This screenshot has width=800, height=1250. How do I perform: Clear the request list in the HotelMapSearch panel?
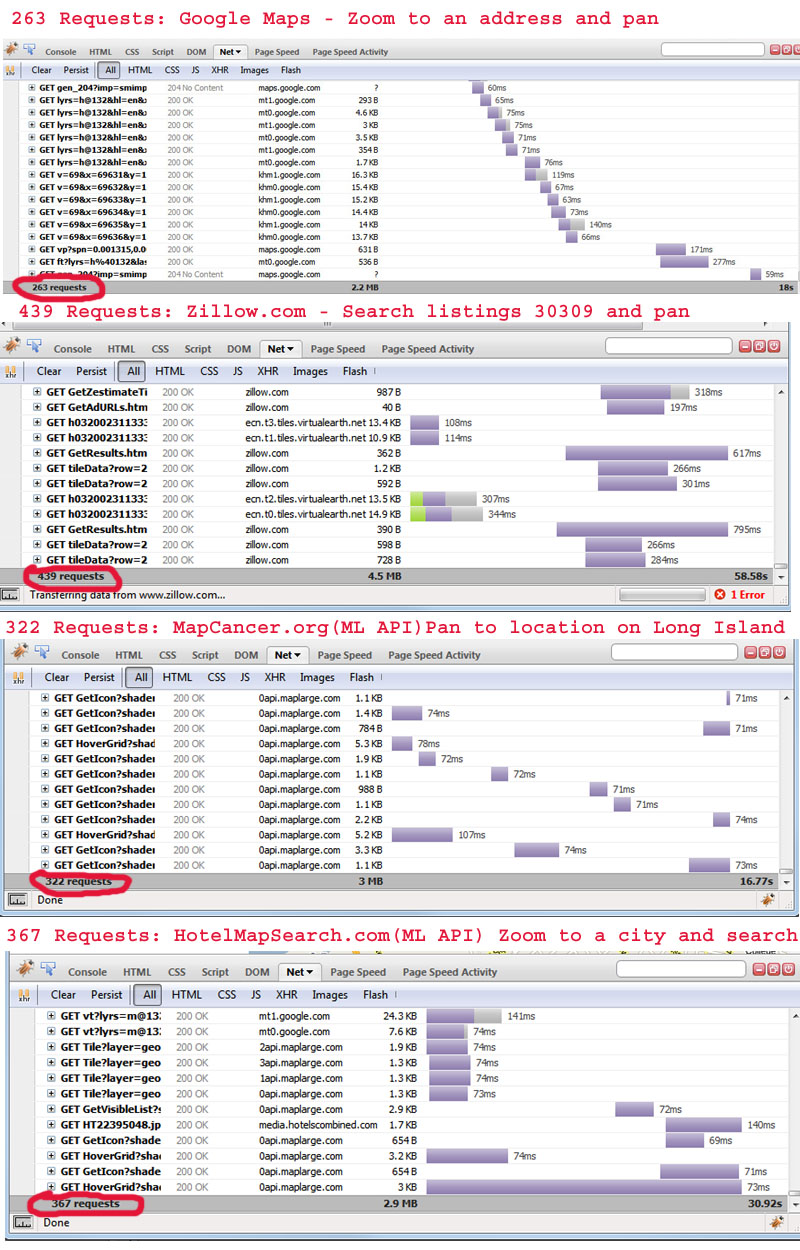point(63,994)
